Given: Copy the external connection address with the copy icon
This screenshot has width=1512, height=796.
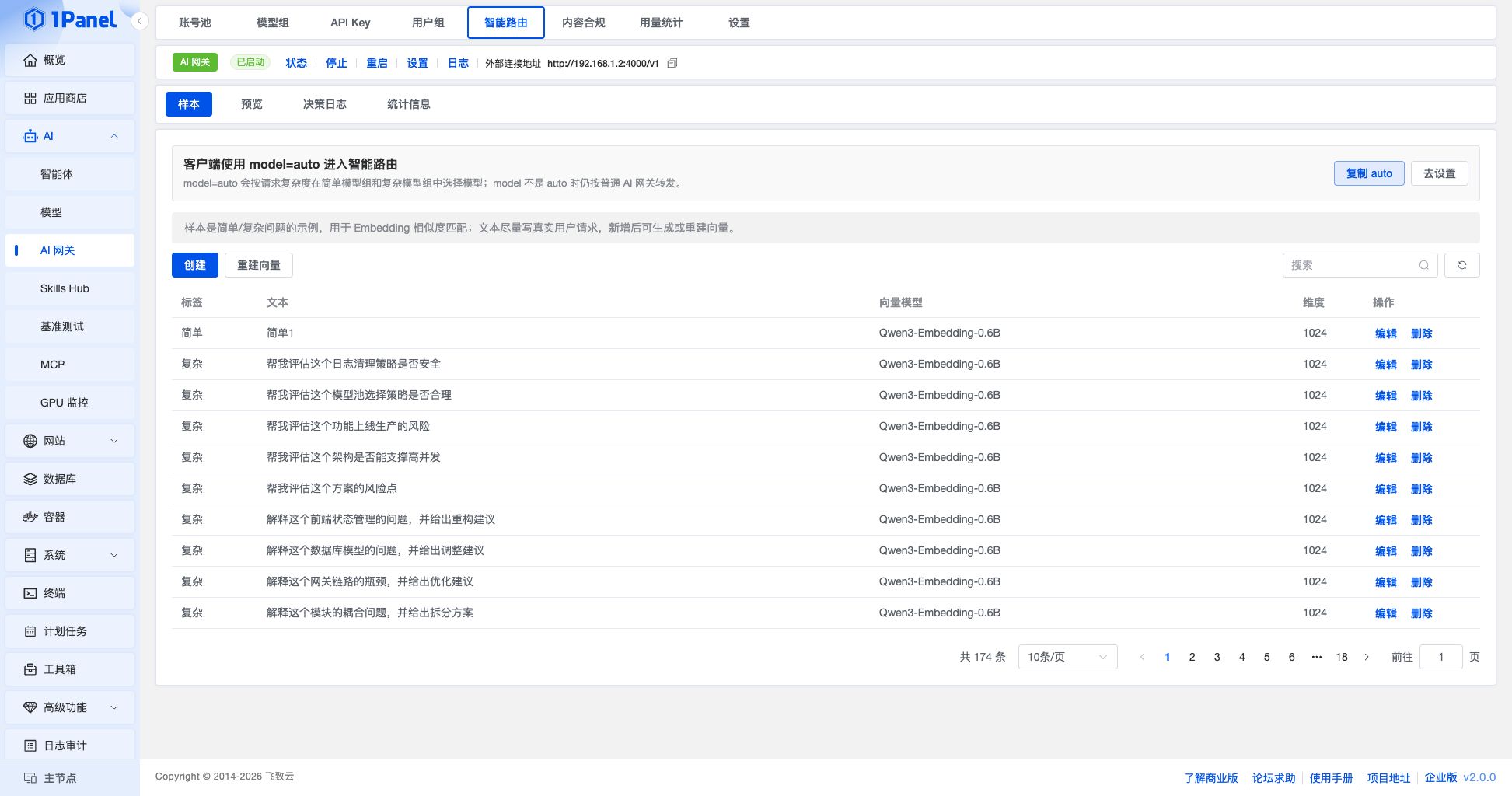Looking at the screenshot, I should 672,63.
